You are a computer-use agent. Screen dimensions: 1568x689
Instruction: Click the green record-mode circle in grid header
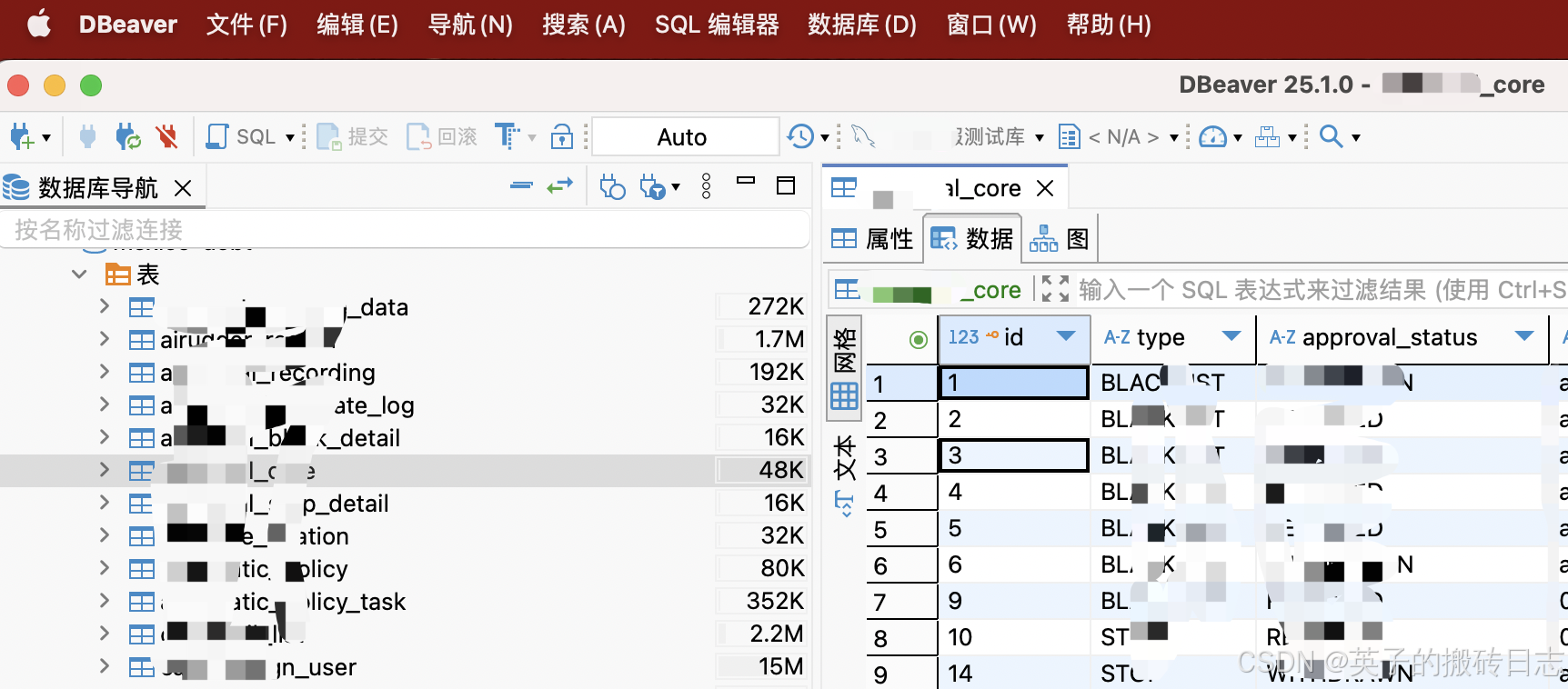click(x=919, y=339)
